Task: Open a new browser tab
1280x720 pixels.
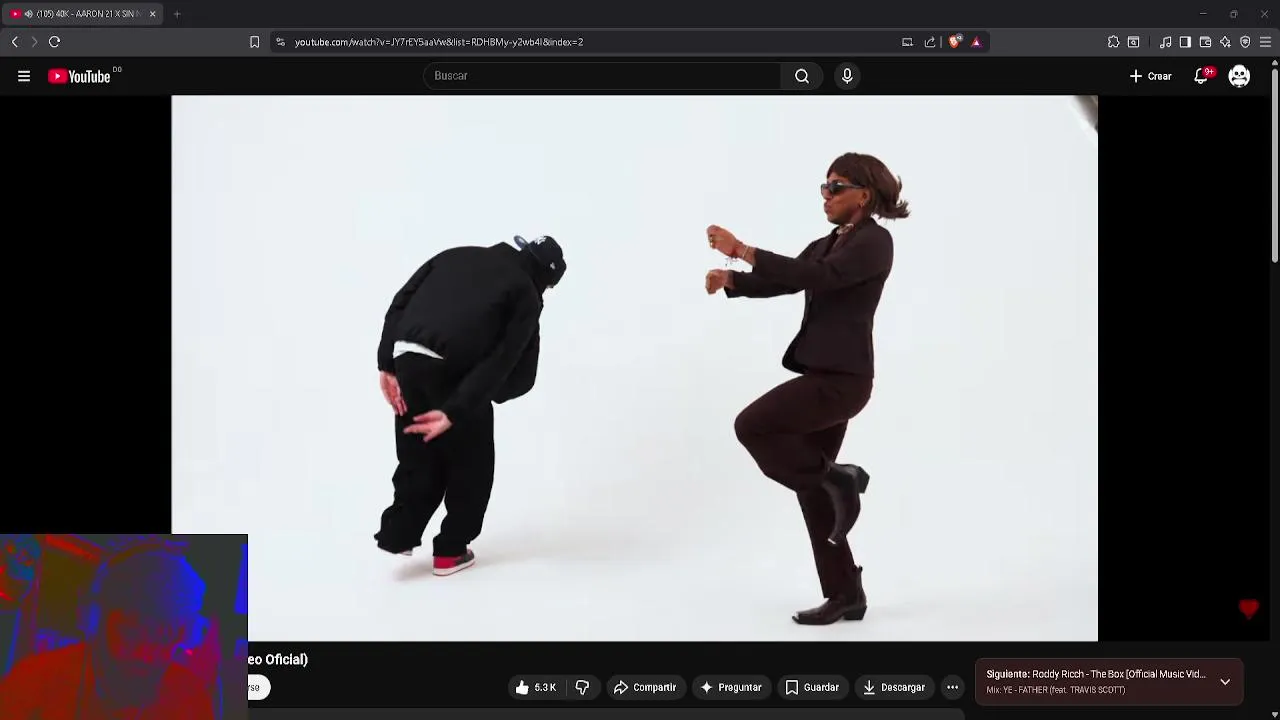Action: point(177,14)
